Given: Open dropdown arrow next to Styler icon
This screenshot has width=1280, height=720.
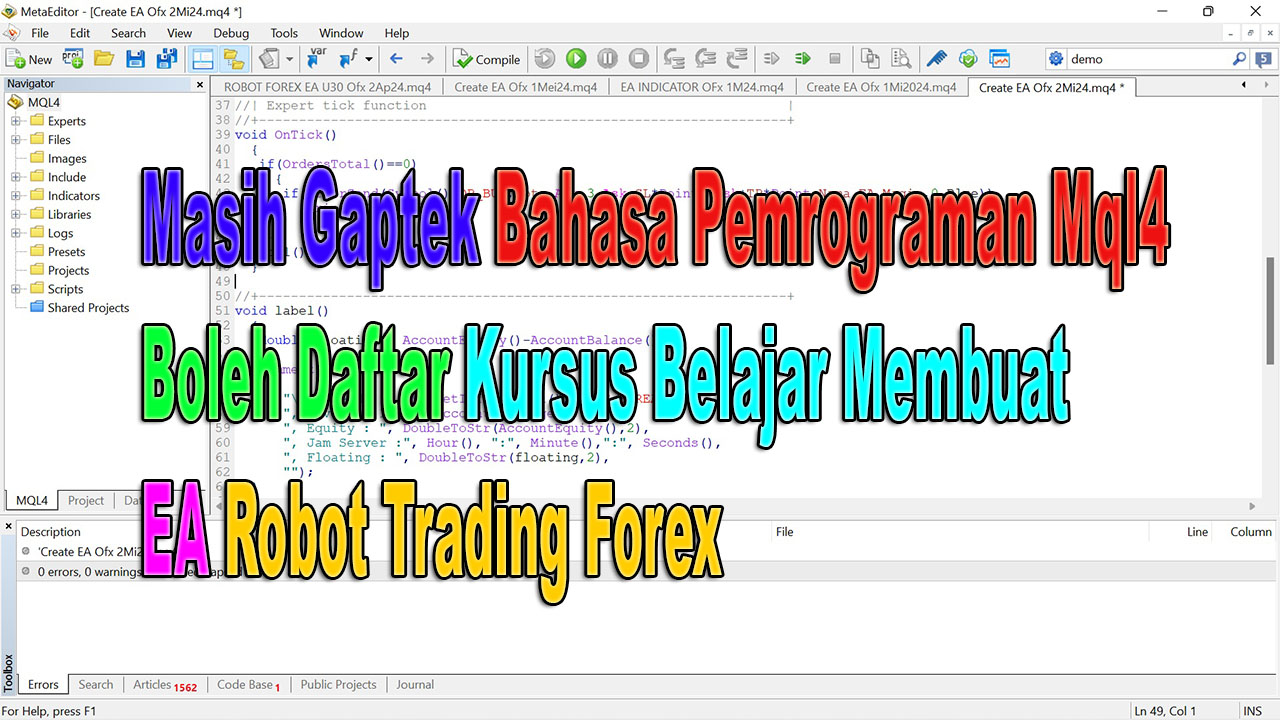Looking at the screenshot, I should (x=289, y=59).
